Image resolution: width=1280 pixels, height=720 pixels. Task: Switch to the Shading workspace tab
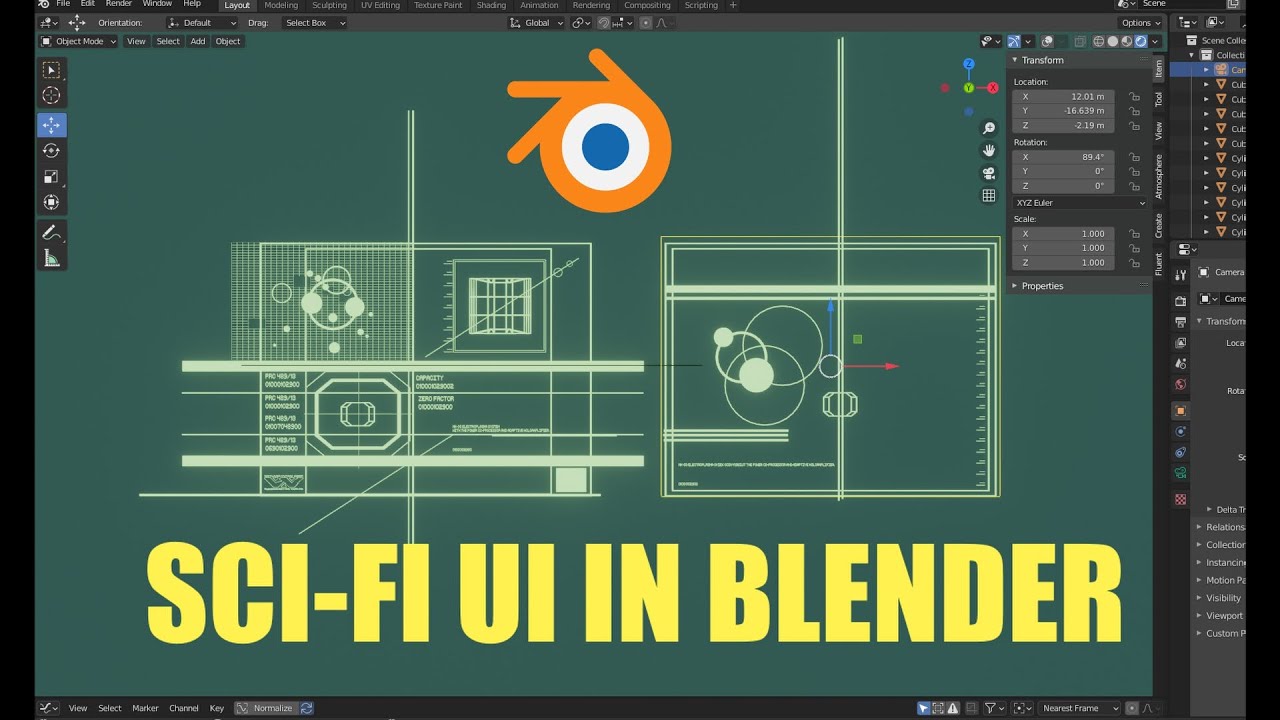click(x=491, y=5)
